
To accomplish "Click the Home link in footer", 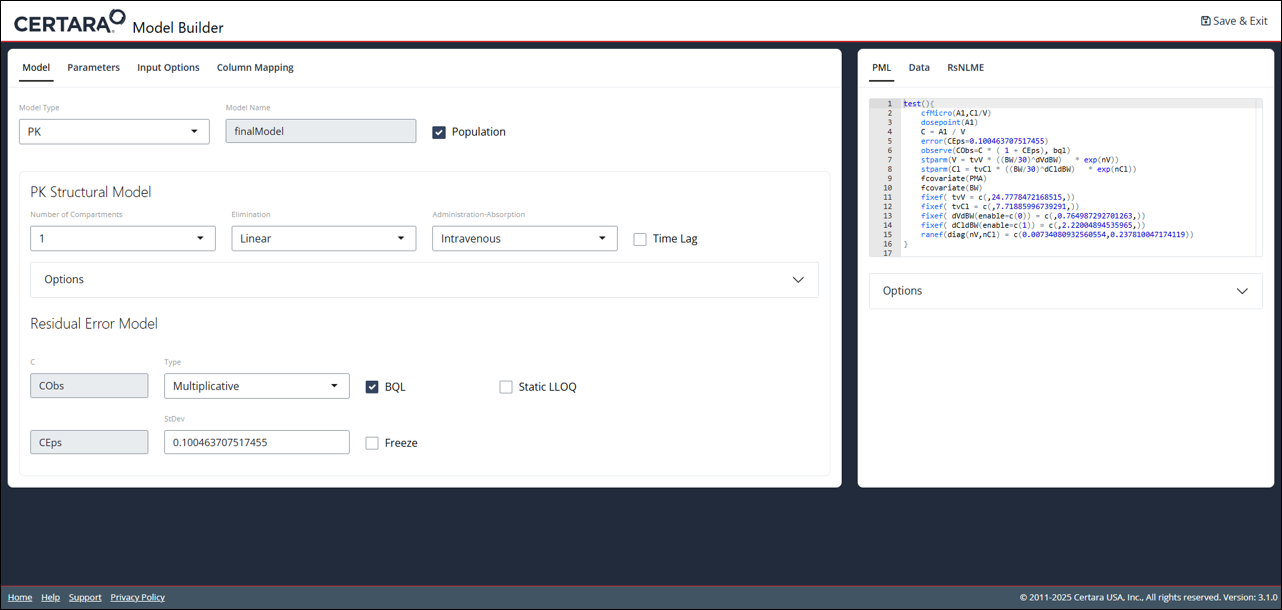I will (x=20, y=597).
